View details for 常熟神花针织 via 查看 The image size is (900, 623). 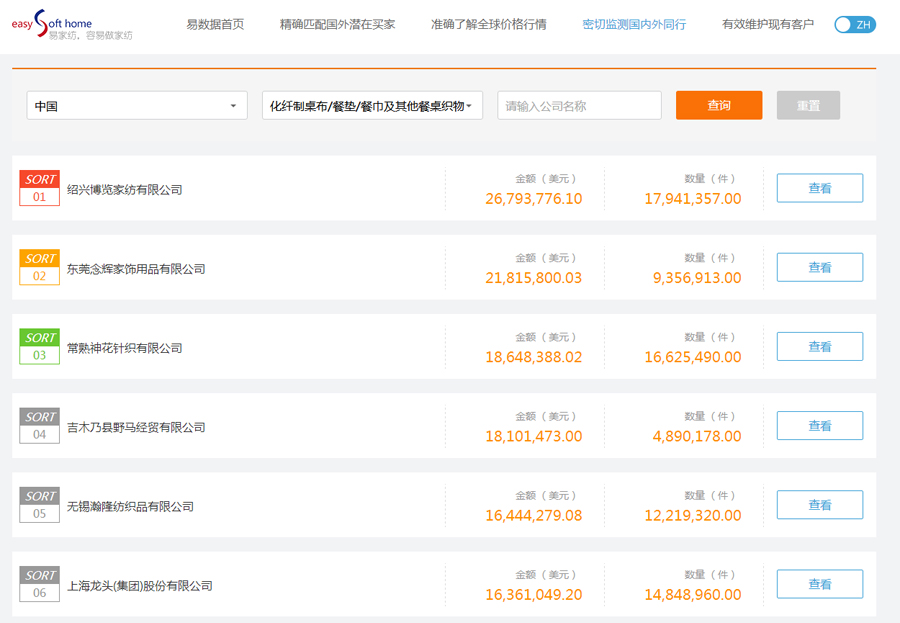tap(820, 346)
